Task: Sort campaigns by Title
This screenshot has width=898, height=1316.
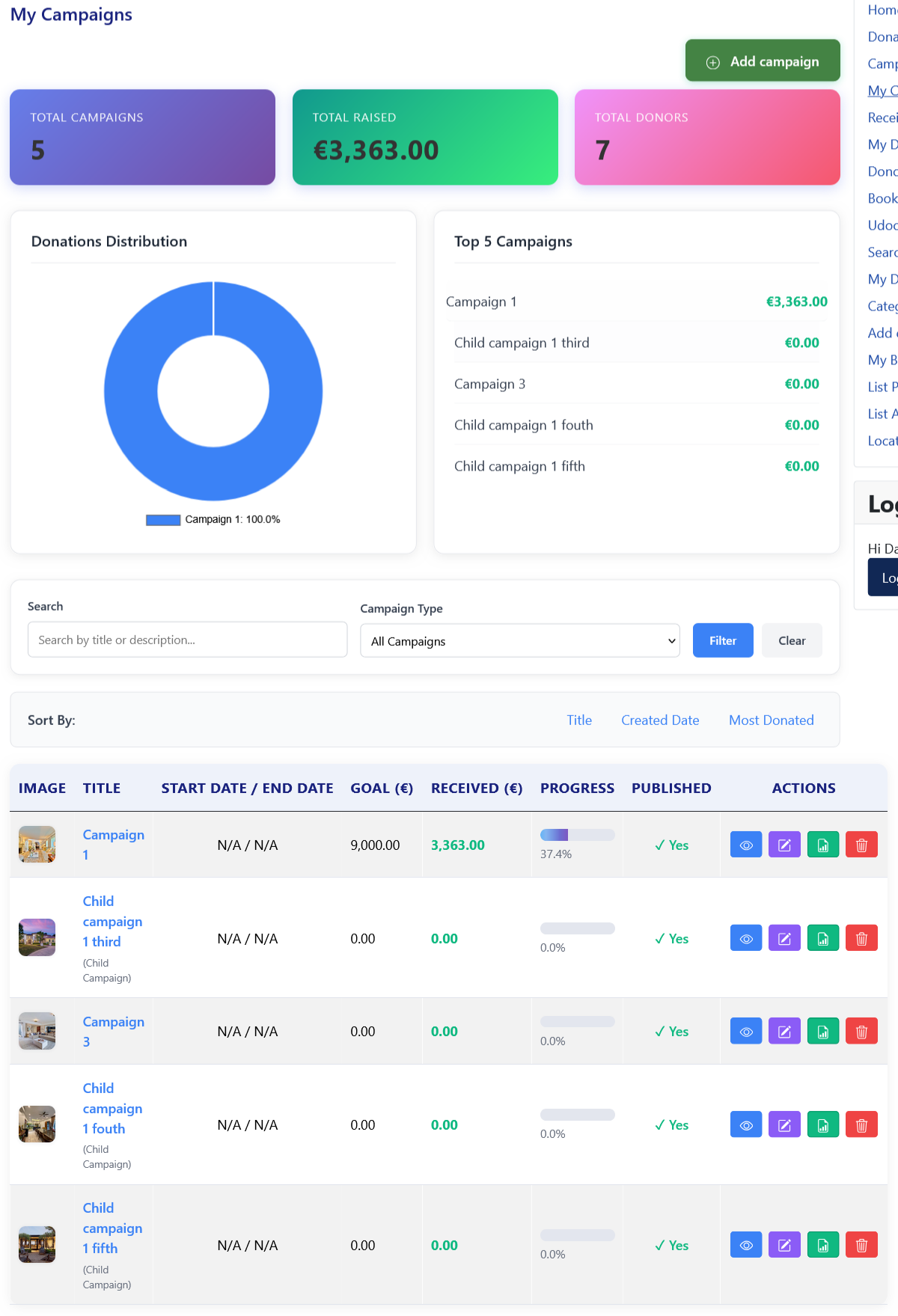Action: coord(578,720)
